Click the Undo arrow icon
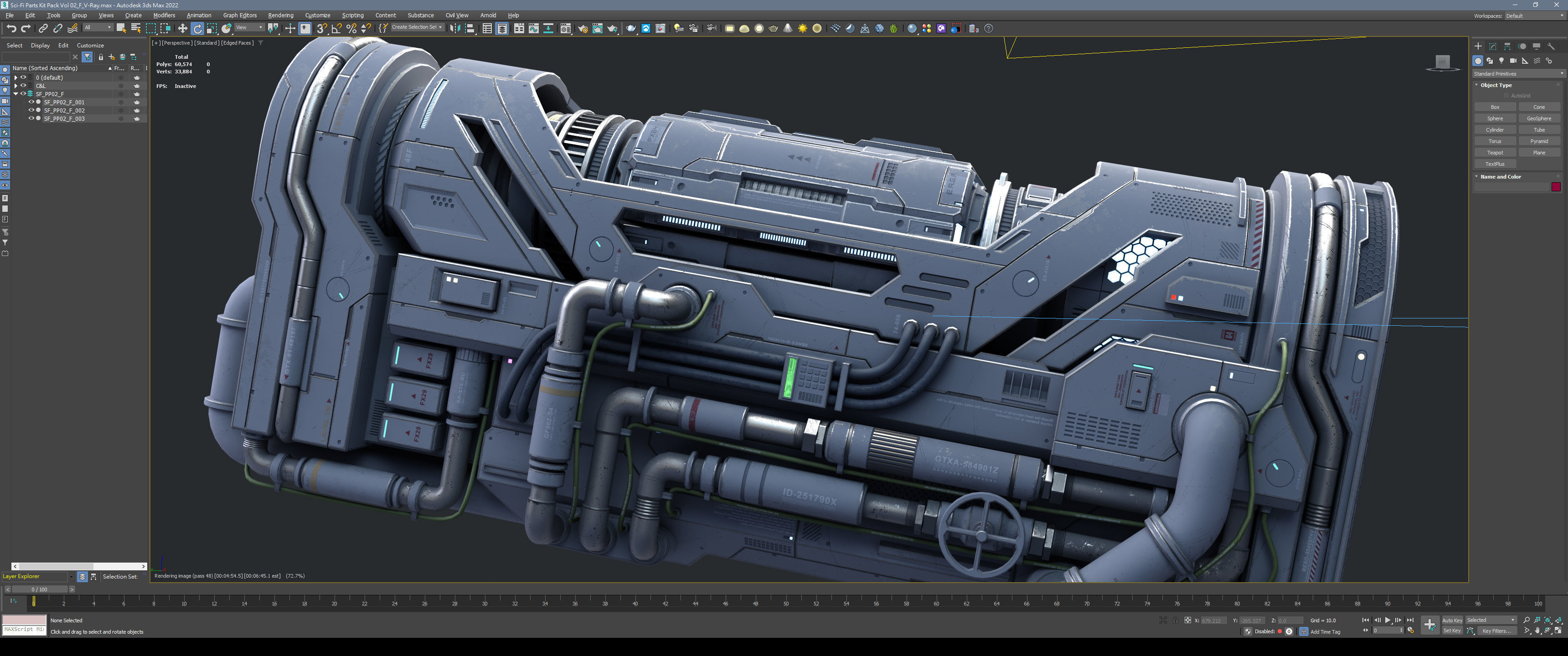Viewport: 1568px width, 656px height. coord(11,29)
